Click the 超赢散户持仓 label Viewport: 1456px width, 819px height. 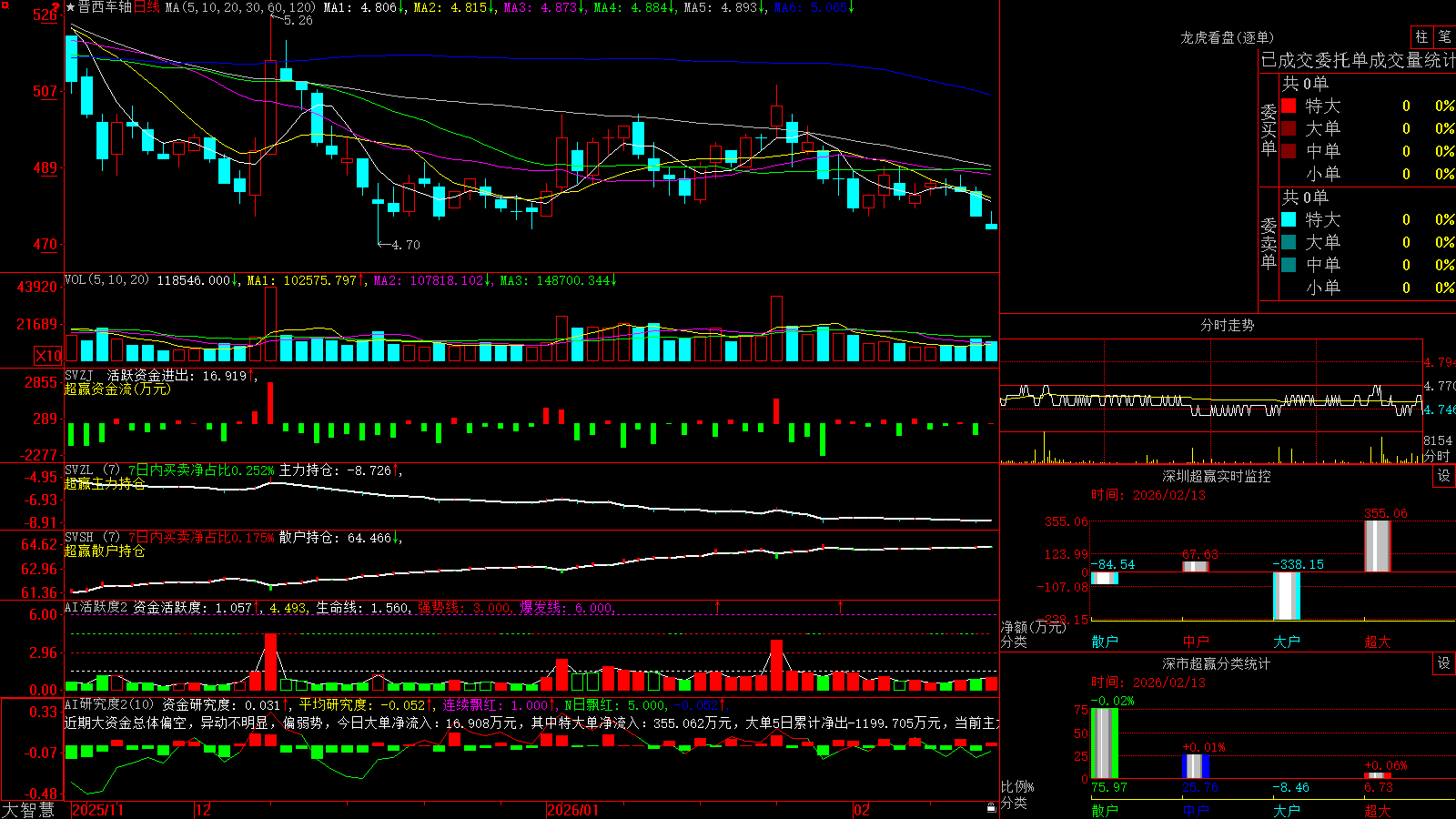point(105,551)
